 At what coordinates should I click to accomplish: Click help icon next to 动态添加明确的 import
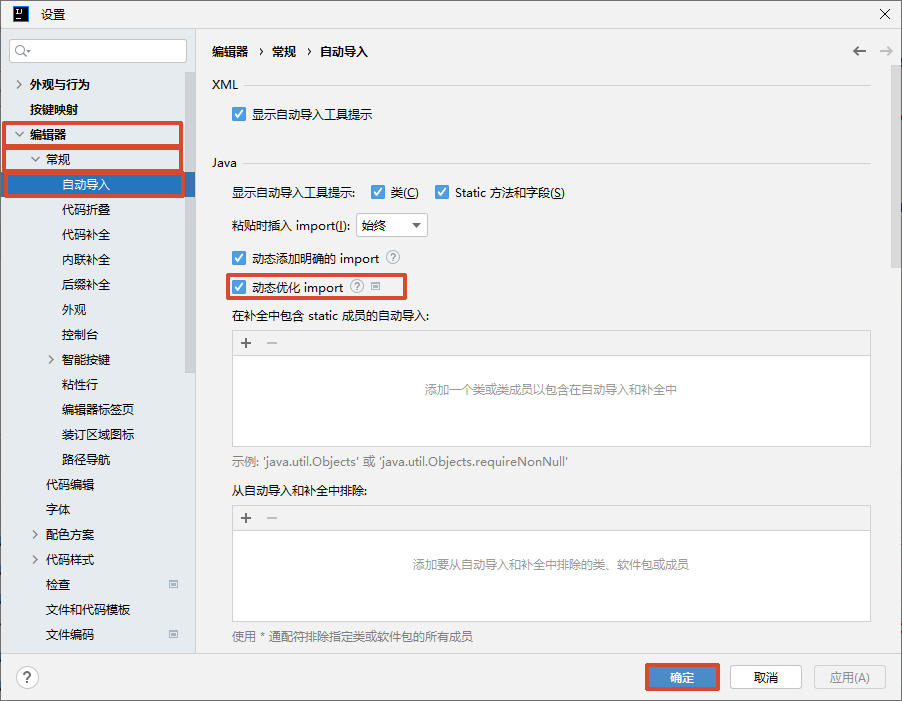[392, 258]
